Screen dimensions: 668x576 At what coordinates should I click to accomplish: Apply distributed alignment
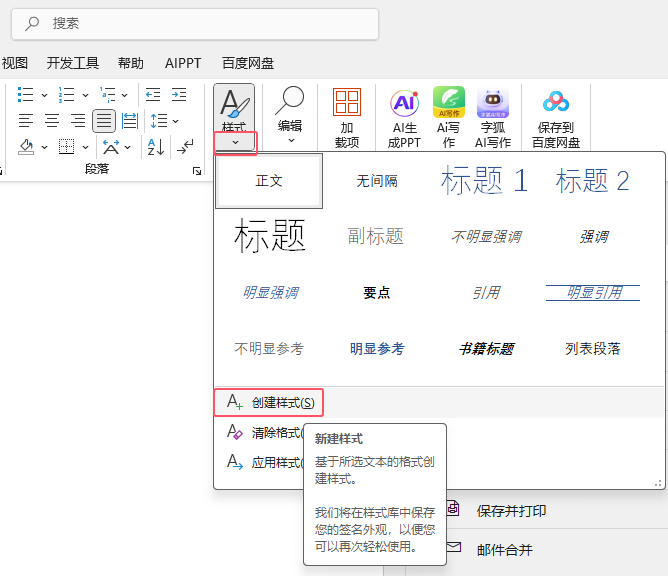pyautogui.click(x=130, y=121)
